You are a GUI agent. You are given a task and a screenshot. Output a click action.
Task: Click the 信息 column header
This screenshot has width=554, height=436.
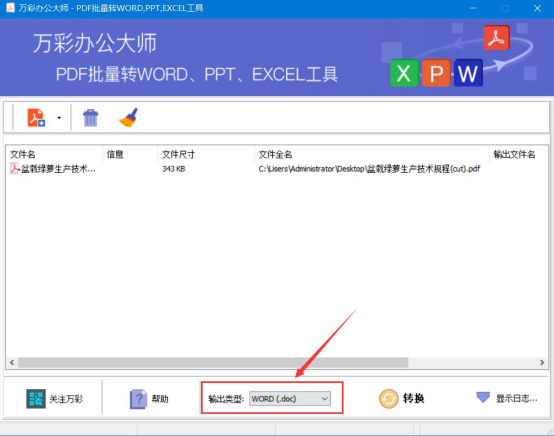pyautogui.click(x=115, y=154)
